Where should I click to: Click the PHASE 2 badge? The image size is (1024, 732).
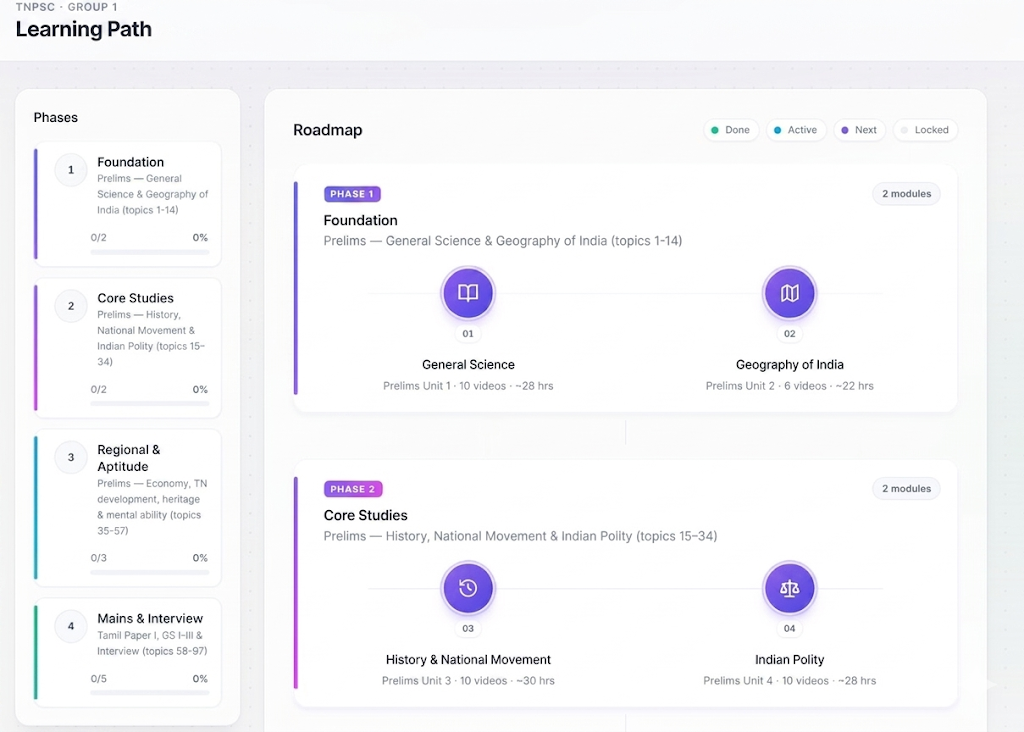pyautogui.click(x=353, y=489)
